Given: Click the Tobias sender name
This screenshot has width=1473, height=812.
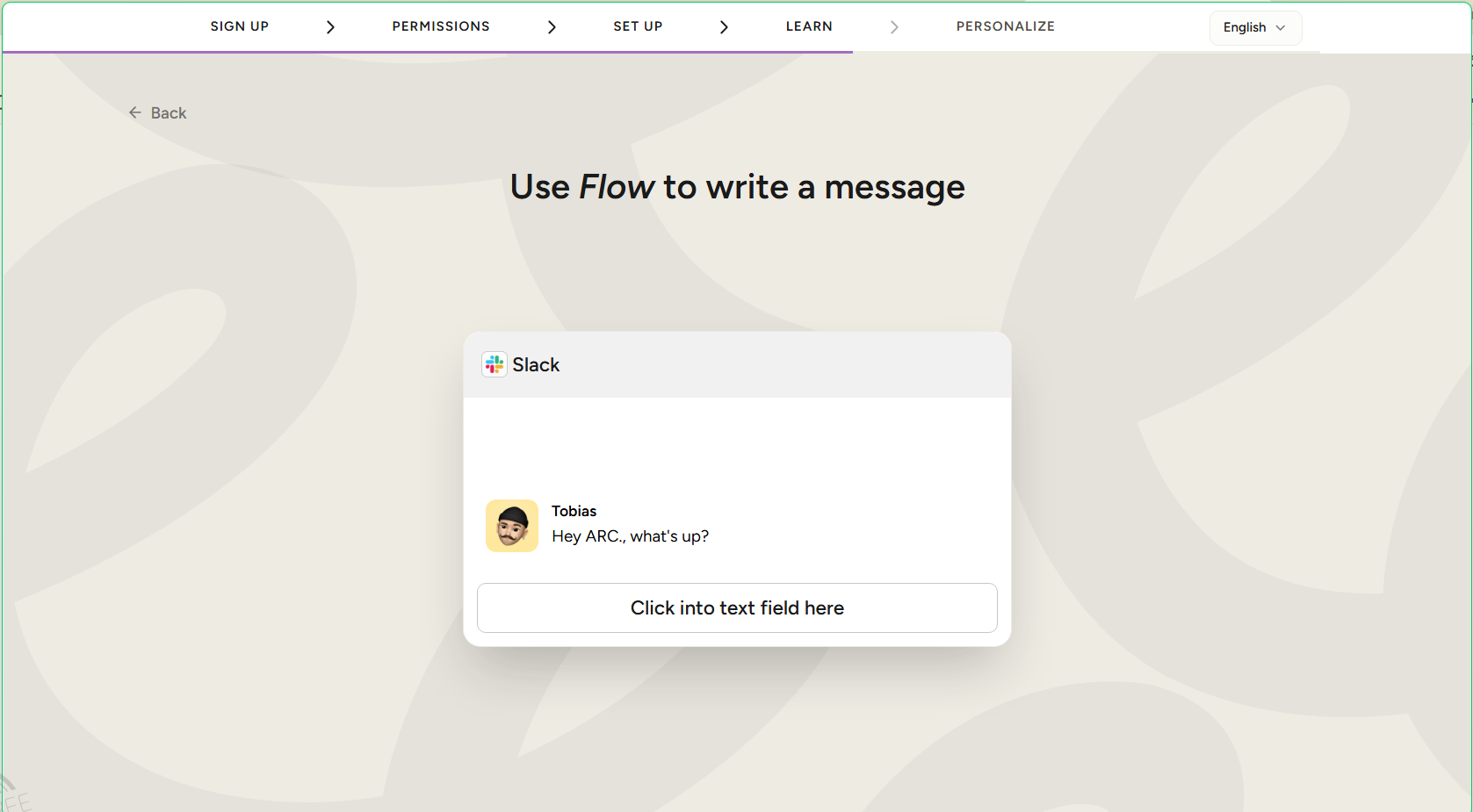Looking at the screenshot, I should [x=574, y=511].
